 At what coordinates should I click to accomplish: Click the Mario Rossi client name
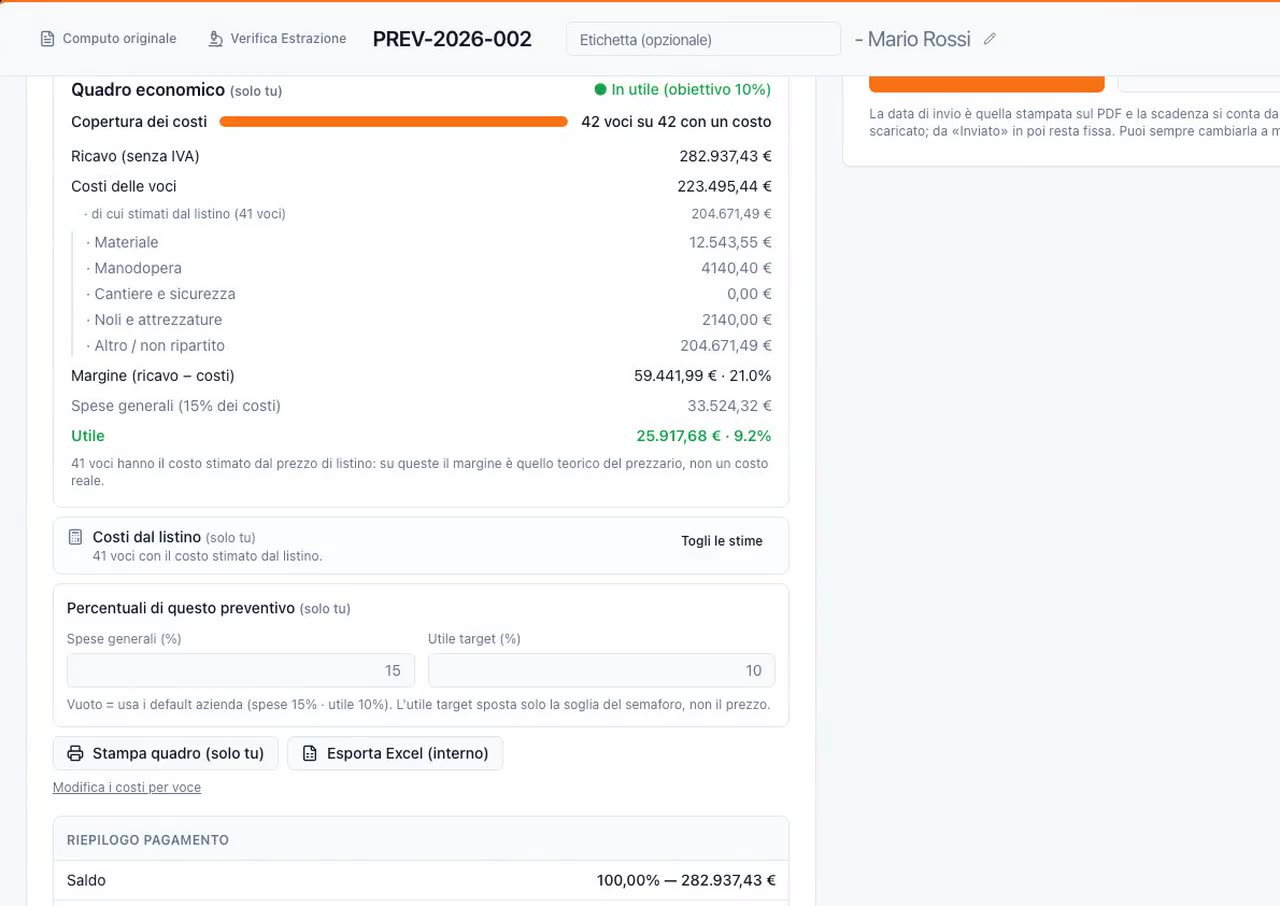(x=919, y=39)
